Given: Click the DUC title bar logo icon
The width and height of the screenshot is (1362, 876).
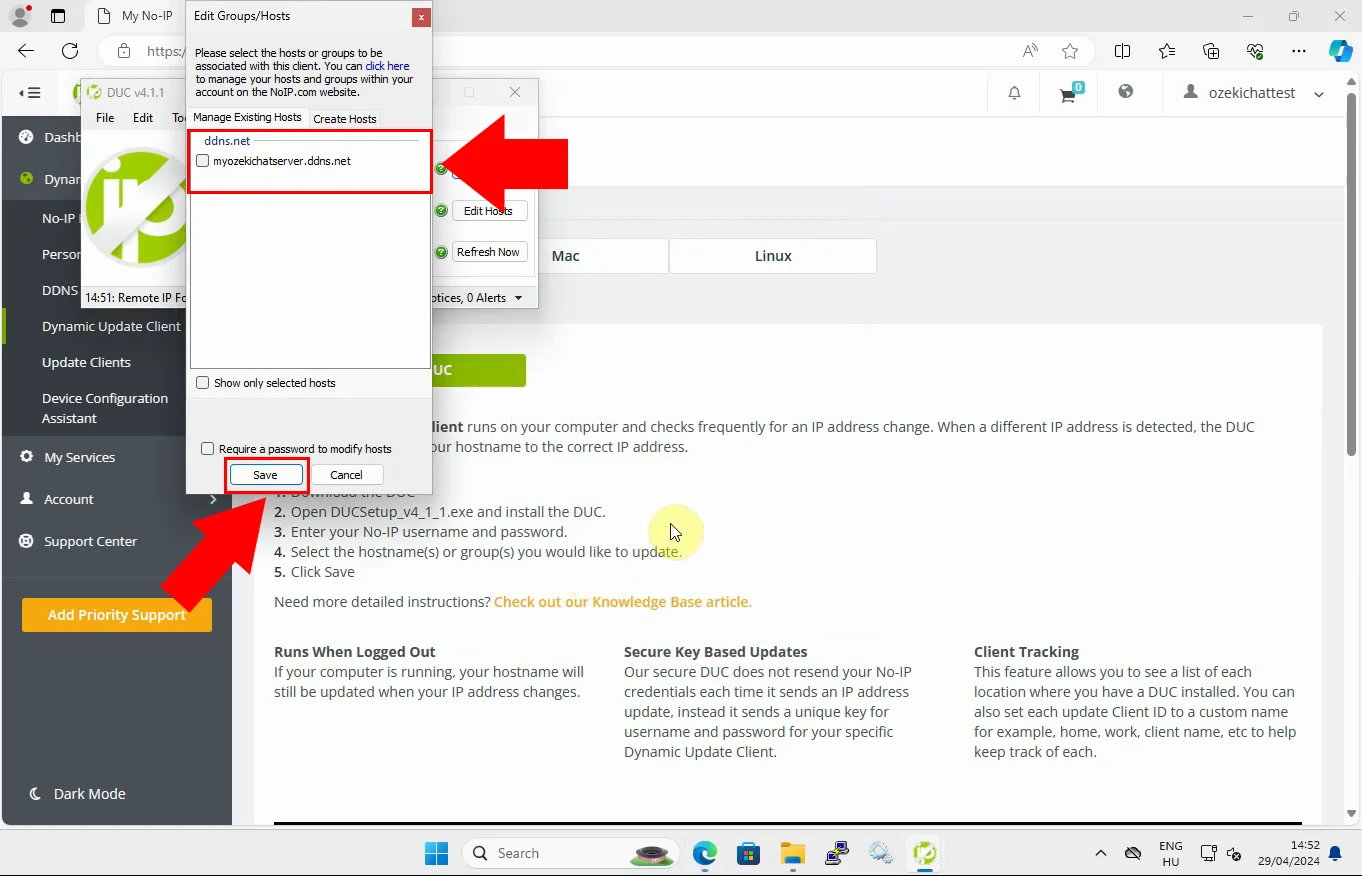Looking at the screenshot, I should (x=94, y=92).
